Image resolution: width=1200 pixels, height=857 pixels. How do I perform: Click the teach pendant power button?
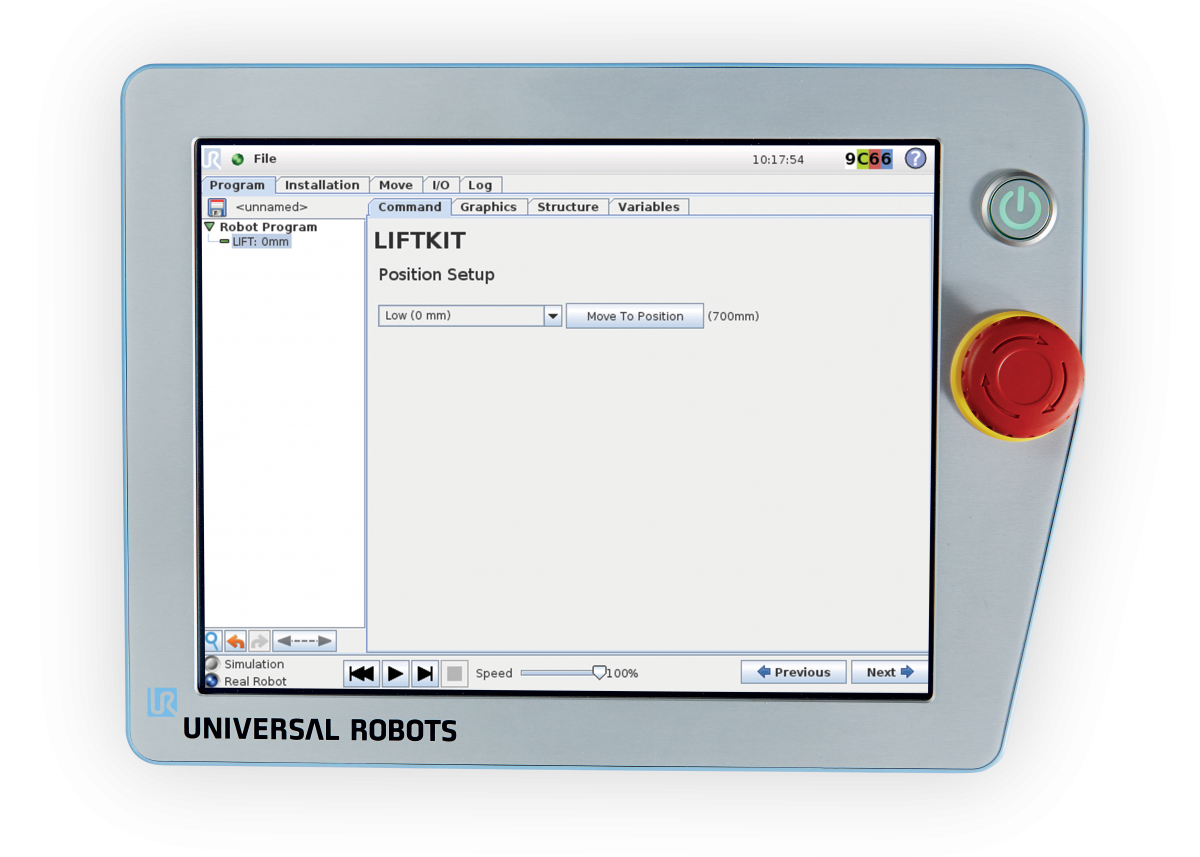coord(1018,209)
